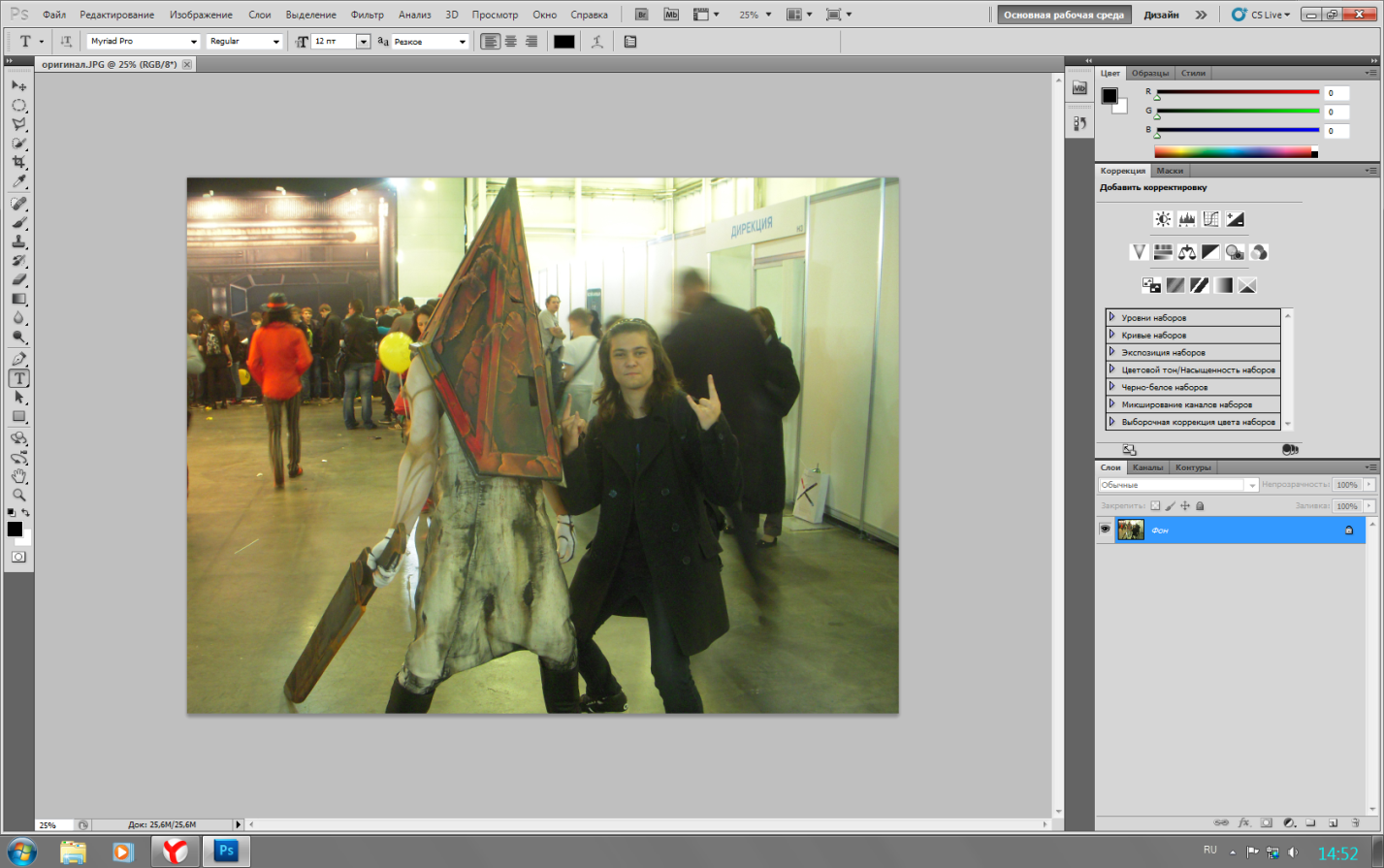Viewport: 1384px width, 868px height.
Task: Switch to the Каналы tab
Action: (x=1147, y=467)
